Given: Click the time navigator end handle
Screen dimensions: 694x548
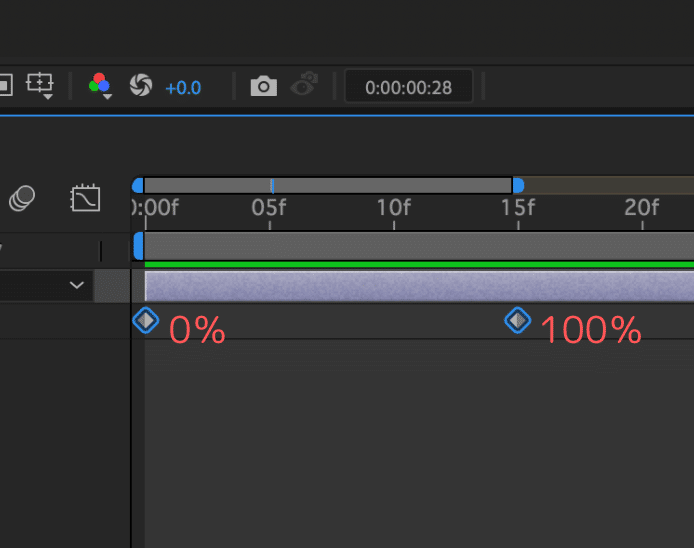Looking at the screenshot, I should (x=517, y=185).
